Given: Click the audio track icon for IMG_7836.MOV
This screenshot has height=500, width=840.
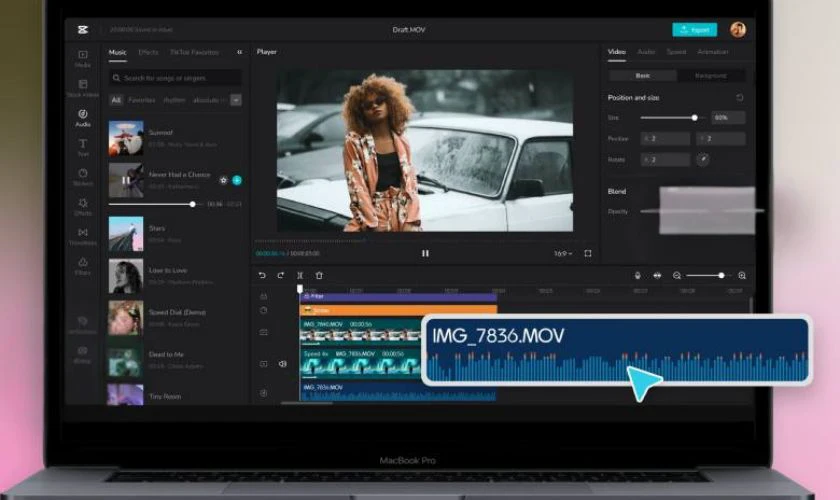Looking at the screenshot, I should pos(264,393).
